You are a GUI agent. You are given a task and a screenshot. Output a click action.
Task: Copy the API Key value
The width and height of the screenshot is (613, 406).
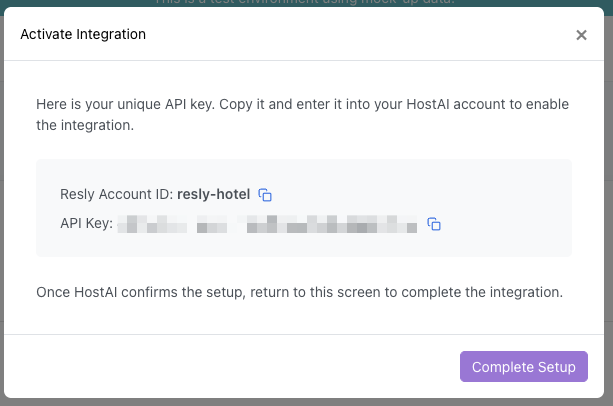click(x=434, y=224)
